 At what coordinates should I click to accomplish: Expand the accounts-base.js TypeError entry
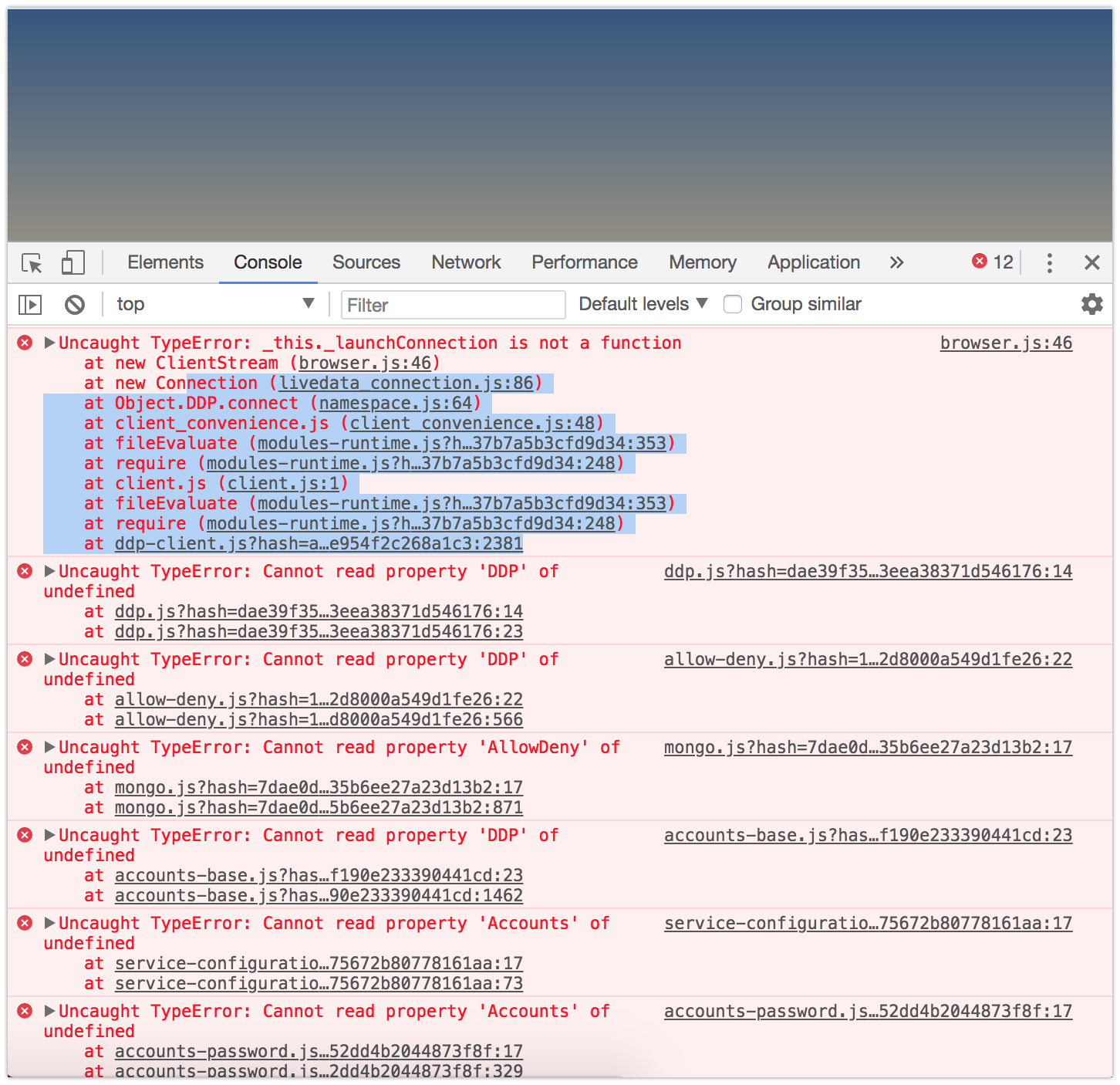click(x=50, y=835)
